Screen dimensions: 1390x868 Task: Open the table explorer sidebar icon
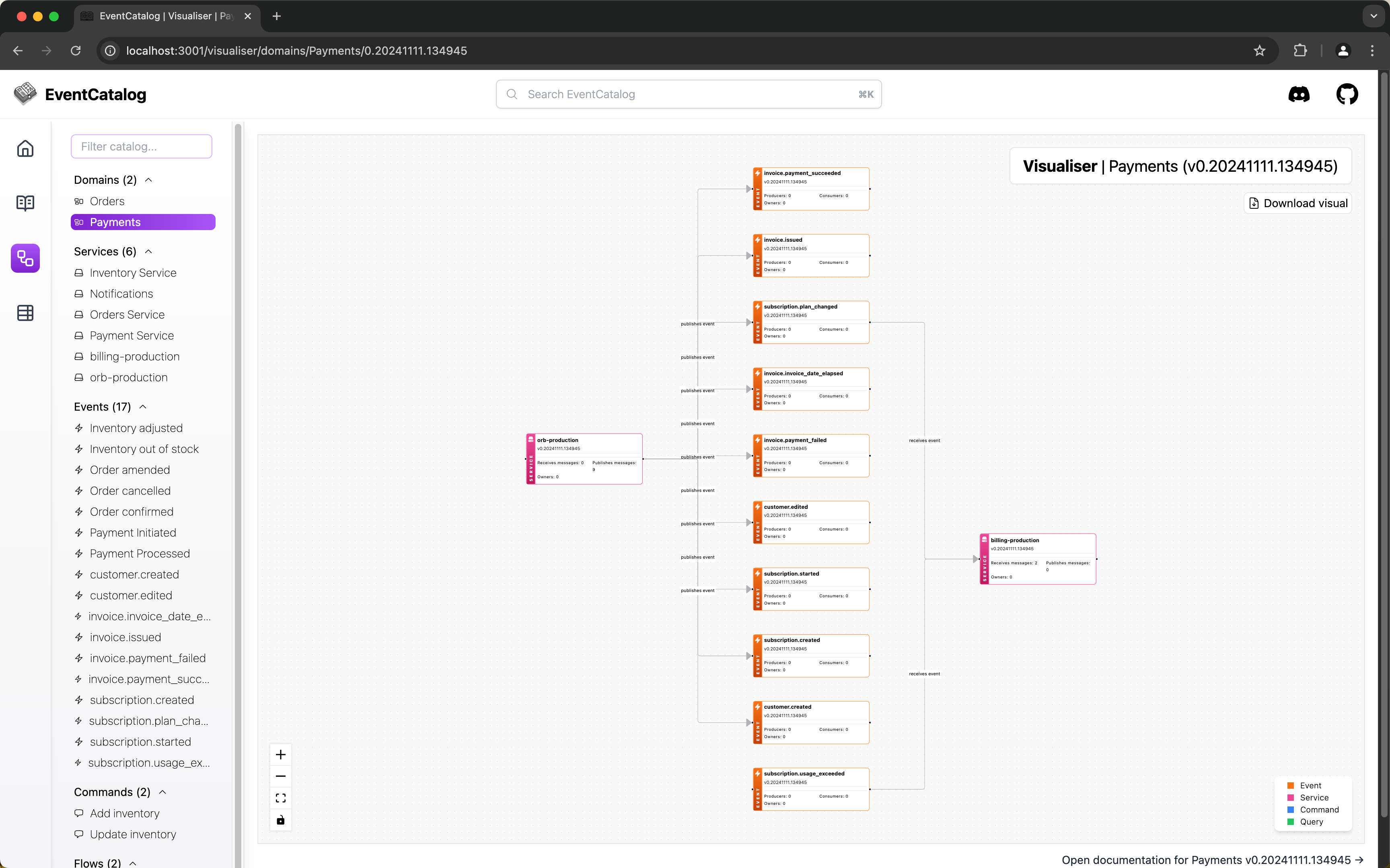25,313
